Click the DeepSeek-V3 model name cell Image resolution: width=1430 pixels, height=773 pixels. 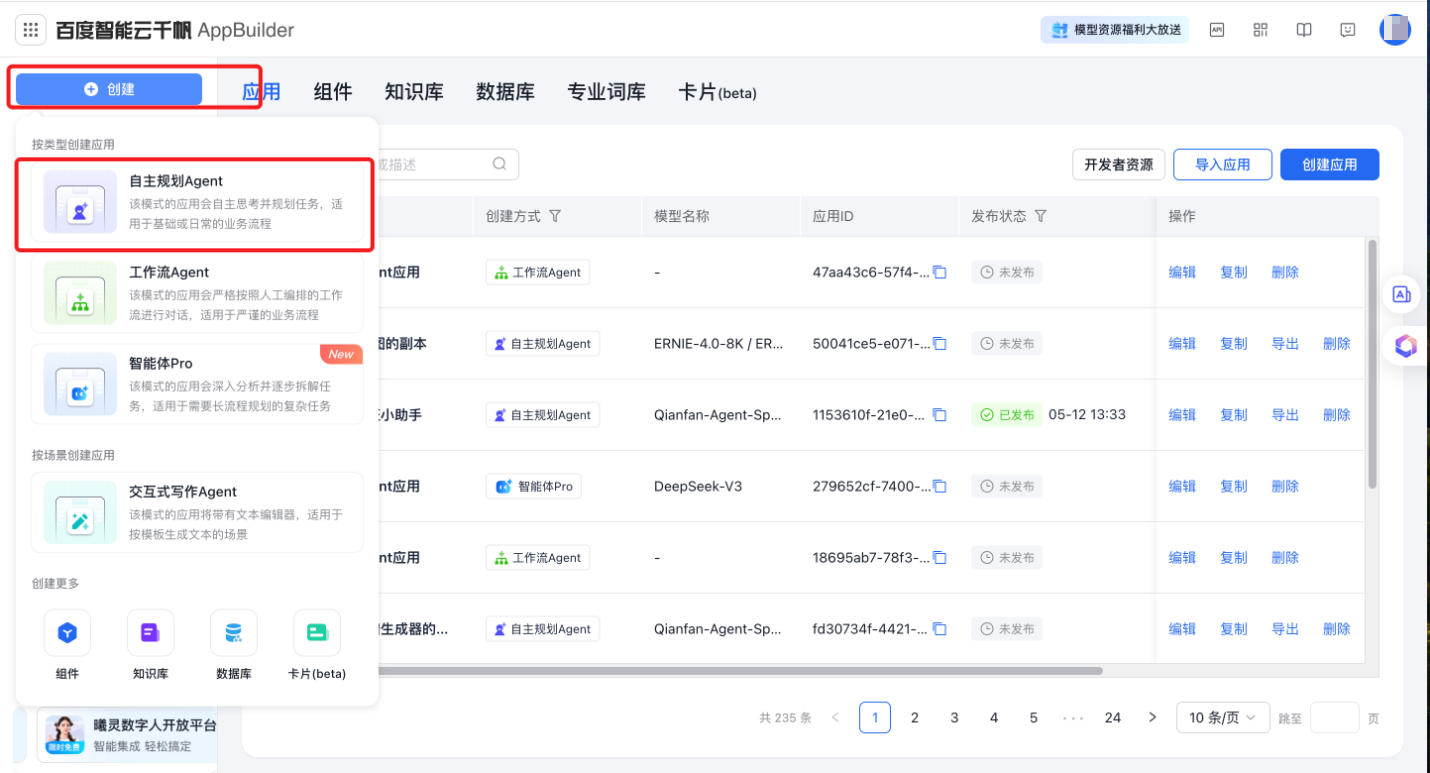coord(698,486)
